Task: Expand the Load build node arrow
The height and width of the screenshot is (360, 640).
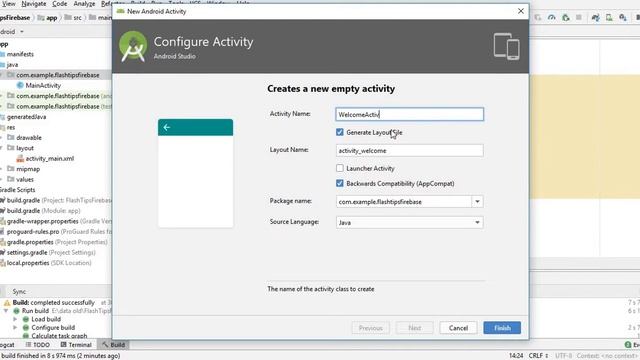Action: tap(15, 319)
